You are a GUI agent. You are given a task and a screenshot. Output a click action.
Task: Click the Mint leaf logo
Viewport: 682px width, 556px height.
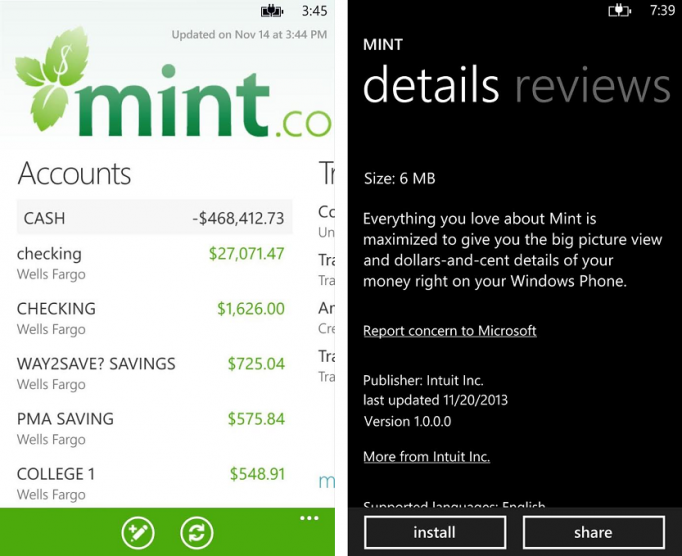pos(52,79)
